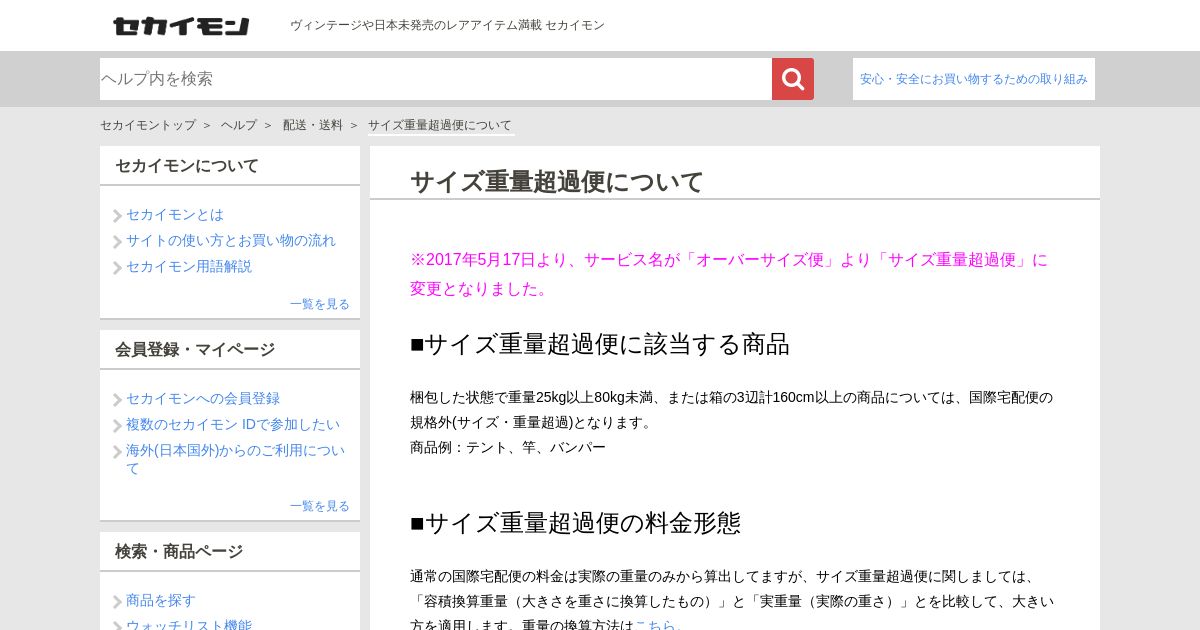Click page title サイズ重量超過便について

(x=557, y=181)
